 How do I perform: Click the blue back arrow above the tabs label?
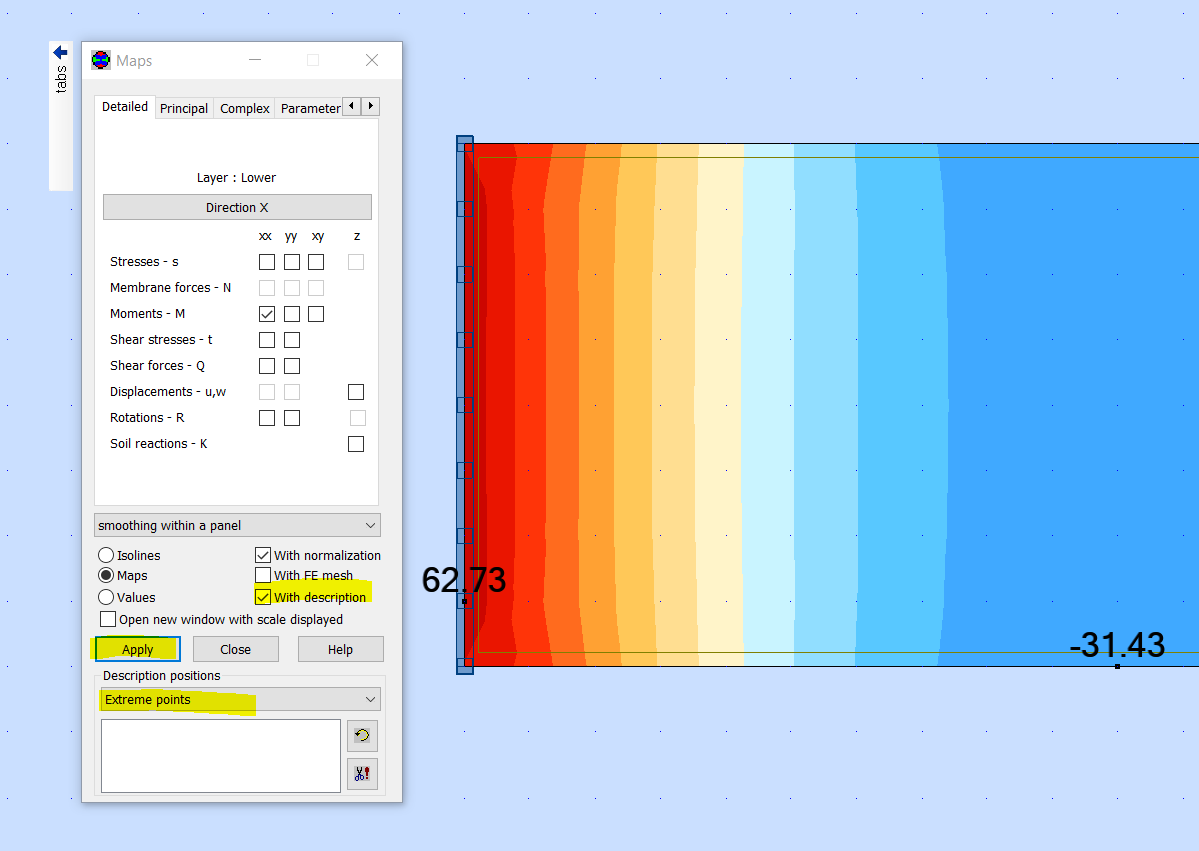coord(59,52)
